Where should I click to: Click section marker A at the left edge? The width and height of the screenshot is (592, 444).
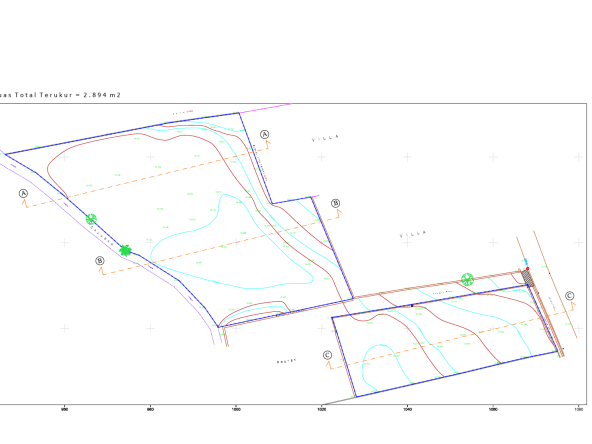(x=23, y=194)
